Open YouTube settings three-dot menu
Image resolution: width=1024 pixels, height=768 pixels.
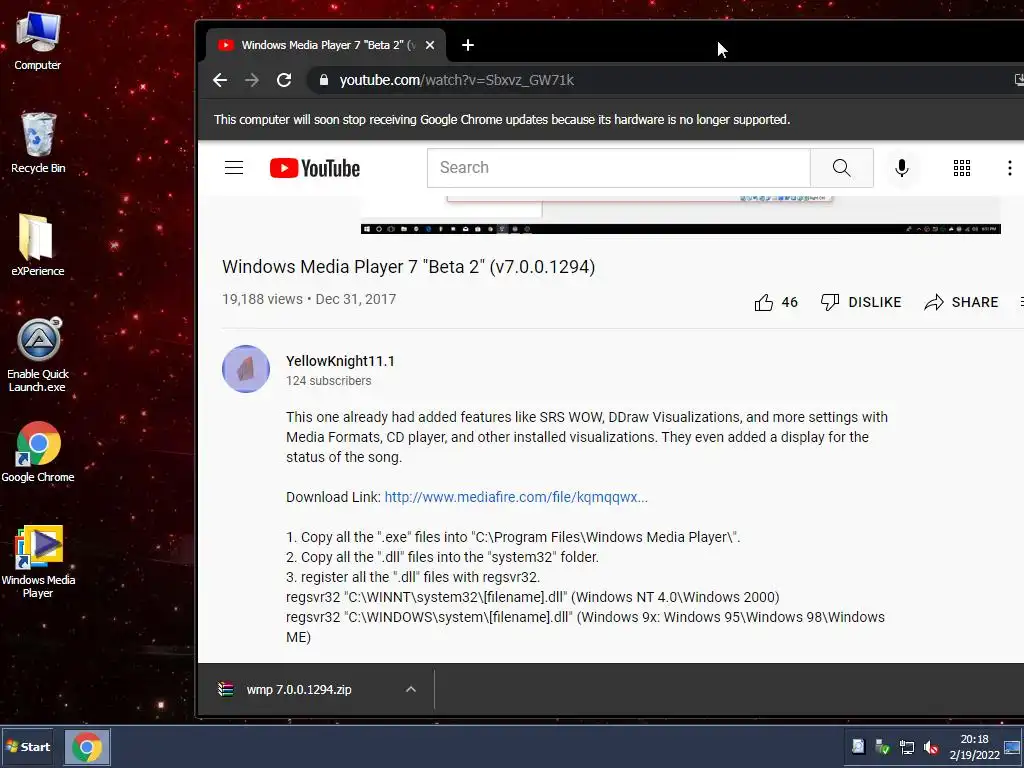[1010, 168]
